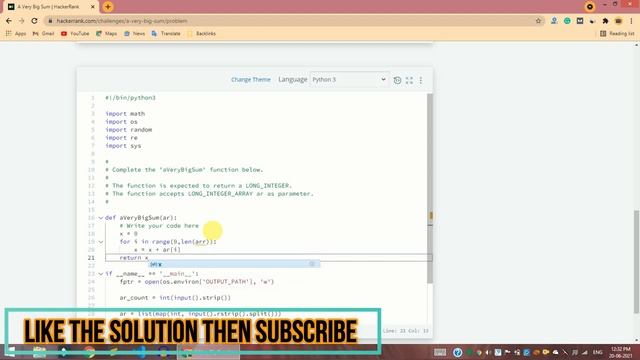This screenshot has height=360, width=640.
Task: Click the ENG language indicator
Action: click(598, 352)
